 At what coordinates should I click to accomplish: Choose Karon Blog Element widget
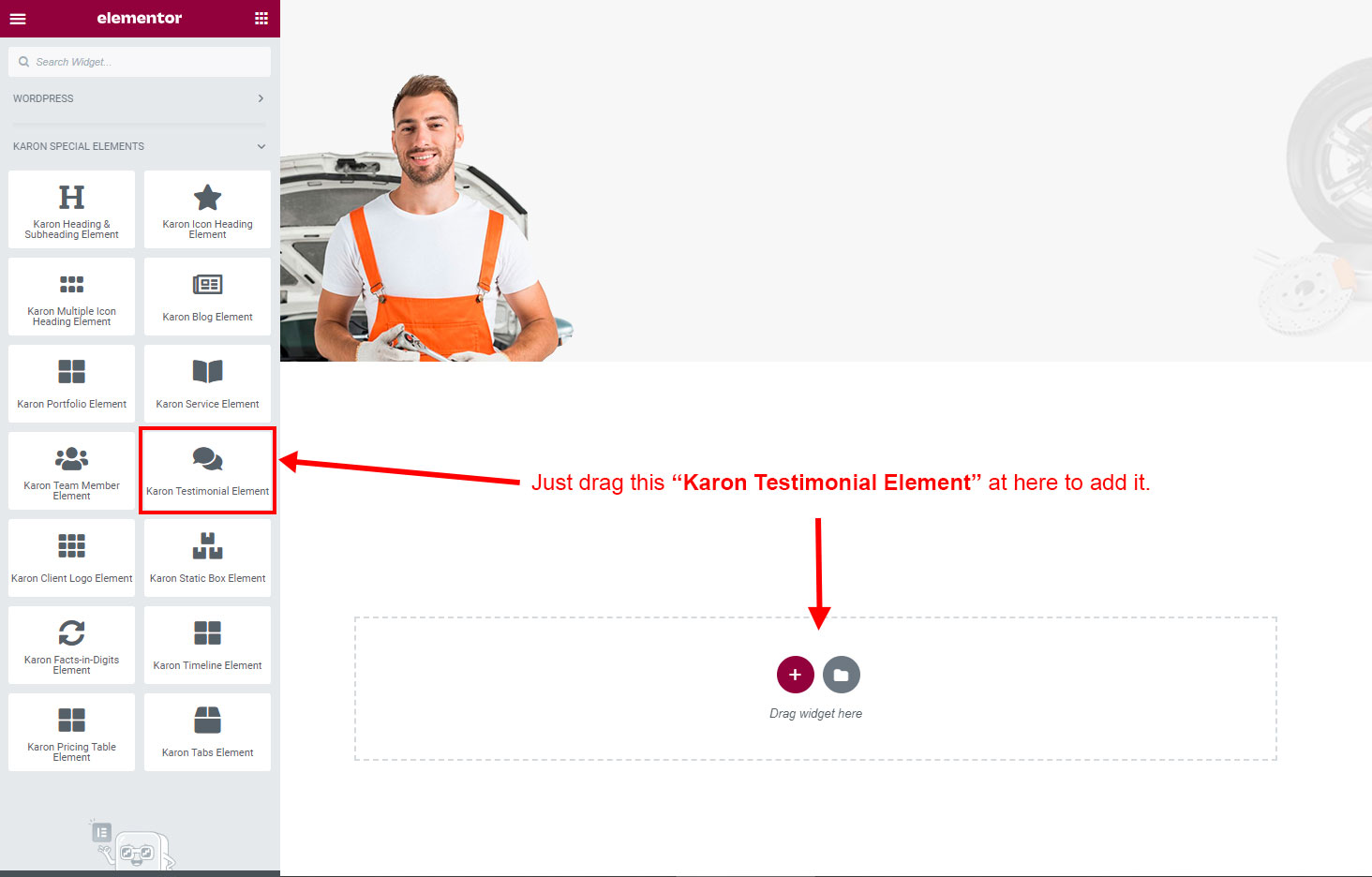click(207, 297)
